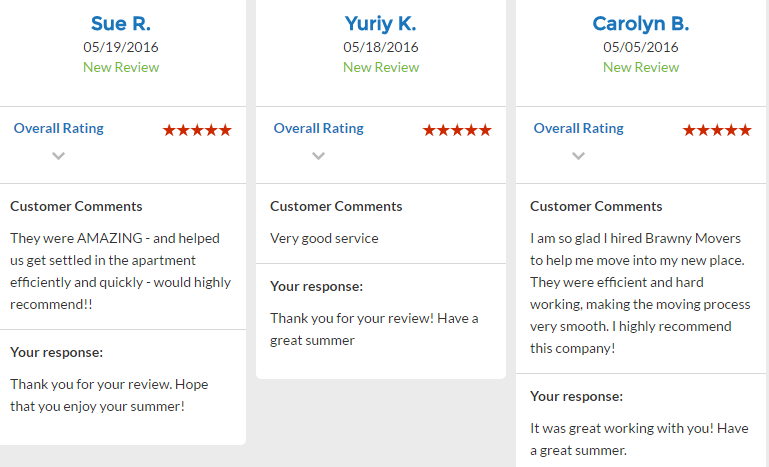Click New Review status under Yuriy K.
Image resolution: width=769 pixels, height=467 pixels.
coord(381,67)
